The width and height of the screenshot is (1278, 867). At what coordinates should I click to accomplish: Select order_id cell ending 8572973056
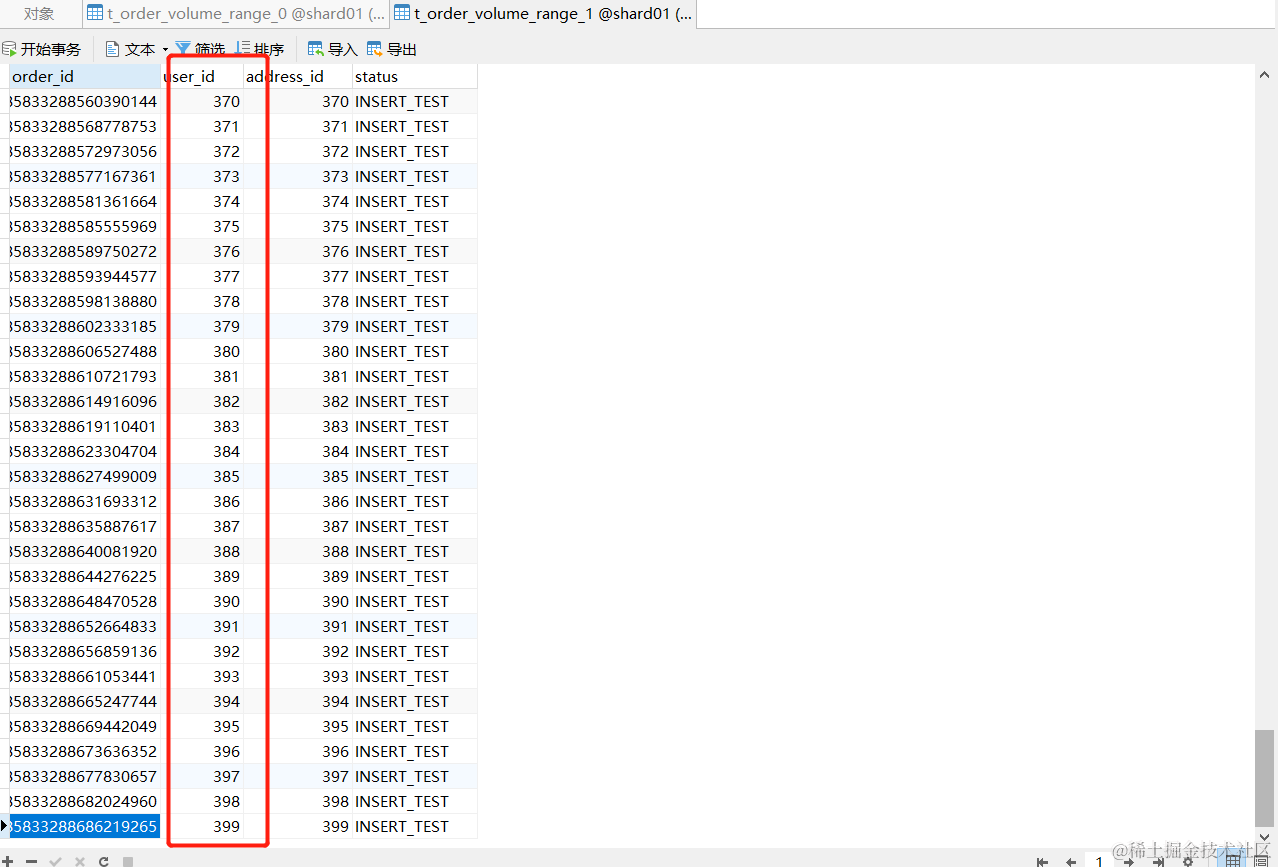[x=85, y=151]
